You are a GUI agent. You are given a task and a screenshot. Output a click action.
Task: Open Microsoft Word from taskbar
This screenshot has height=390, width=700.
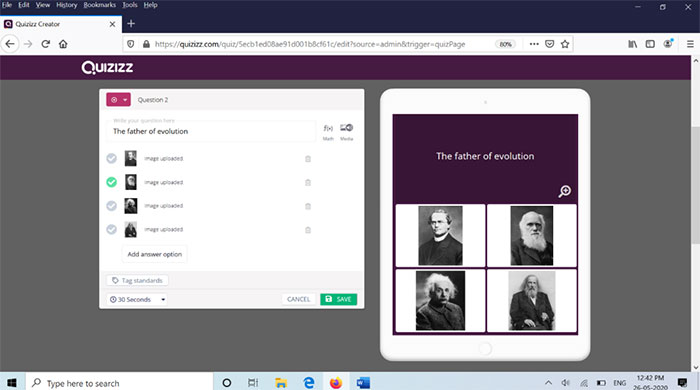pos(363,383)
